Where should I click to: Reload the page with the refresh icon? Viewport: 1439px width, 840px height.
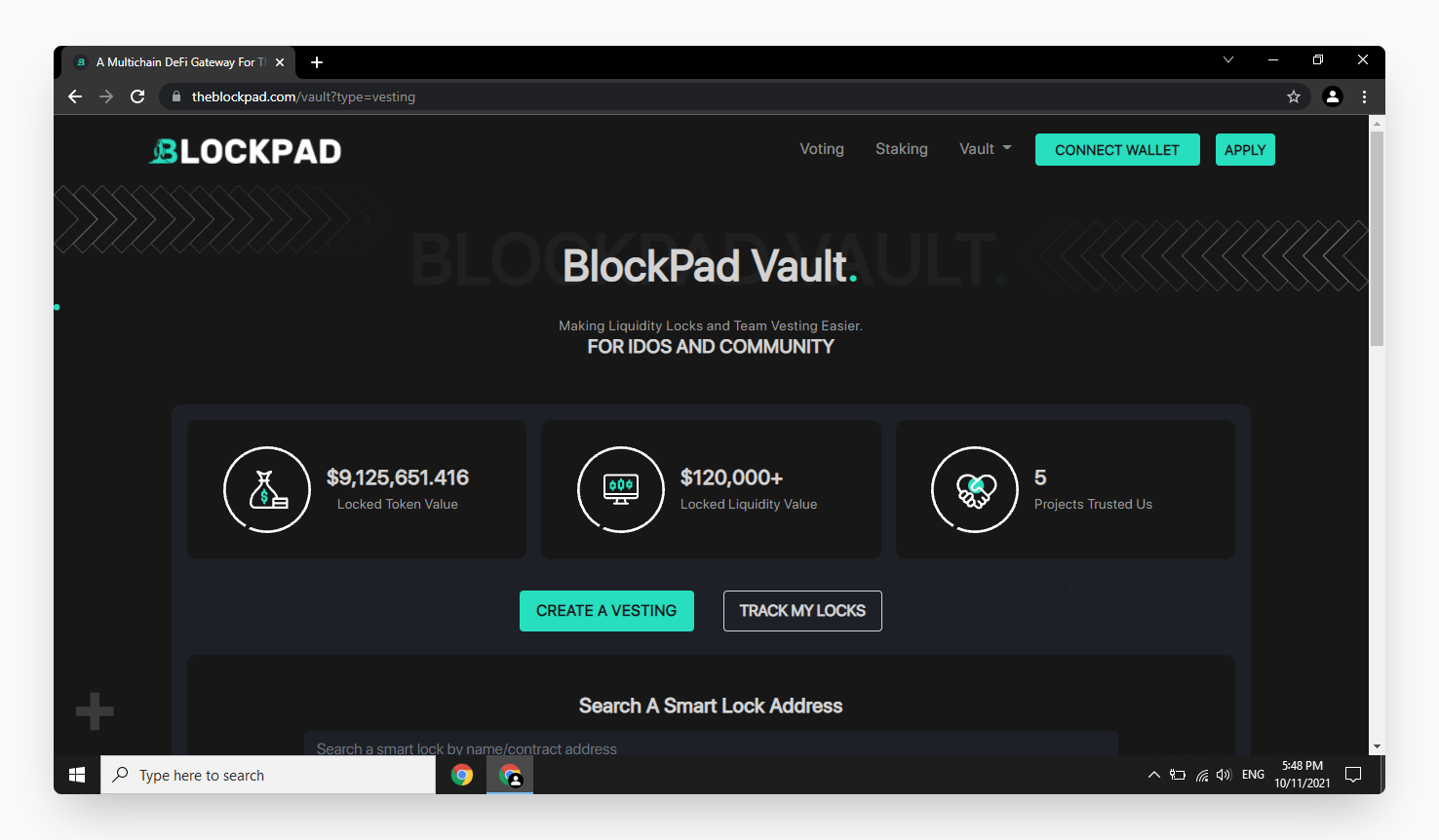[x=137, y=96]
